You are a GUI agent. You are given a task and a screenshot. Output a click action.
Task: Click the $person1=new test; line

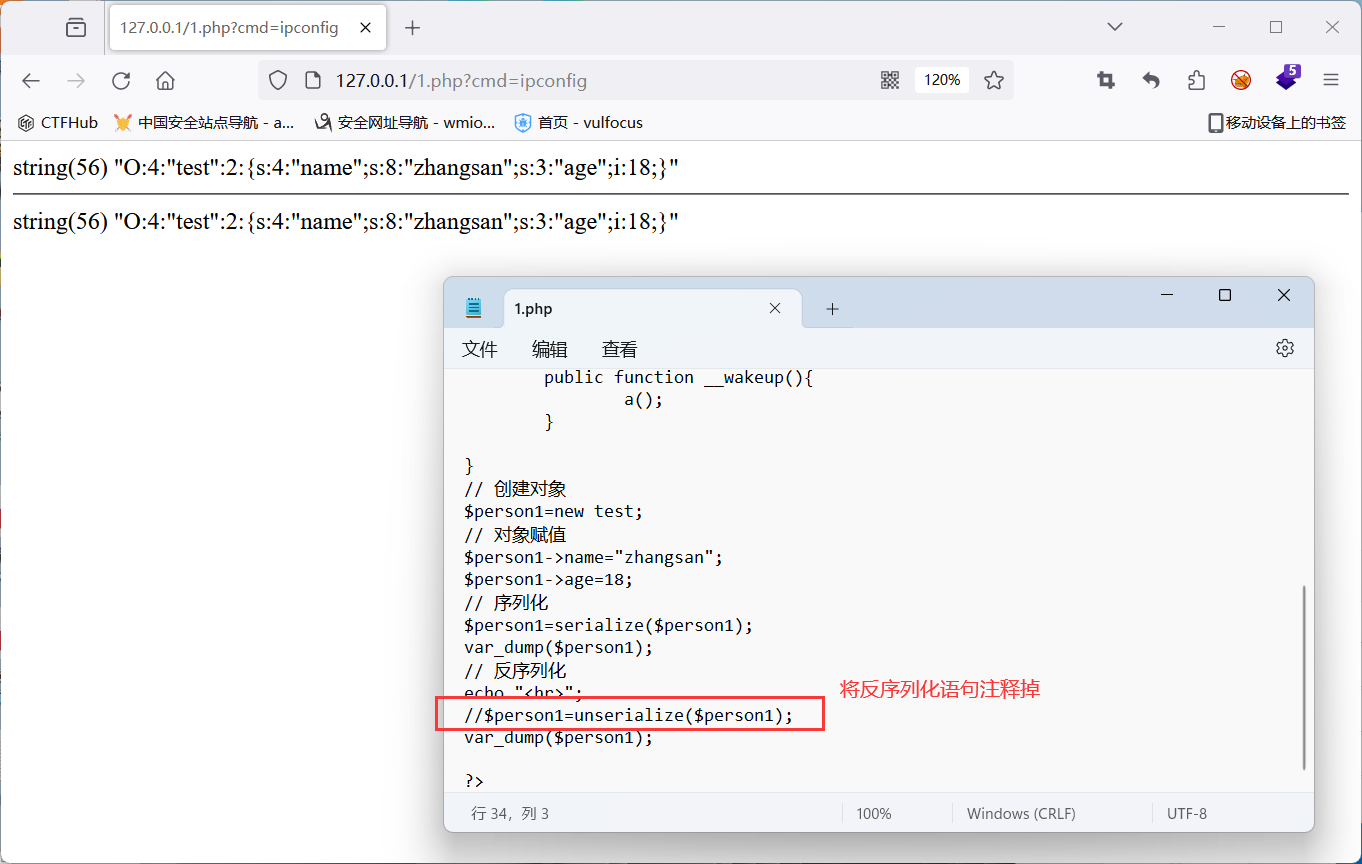554,511
